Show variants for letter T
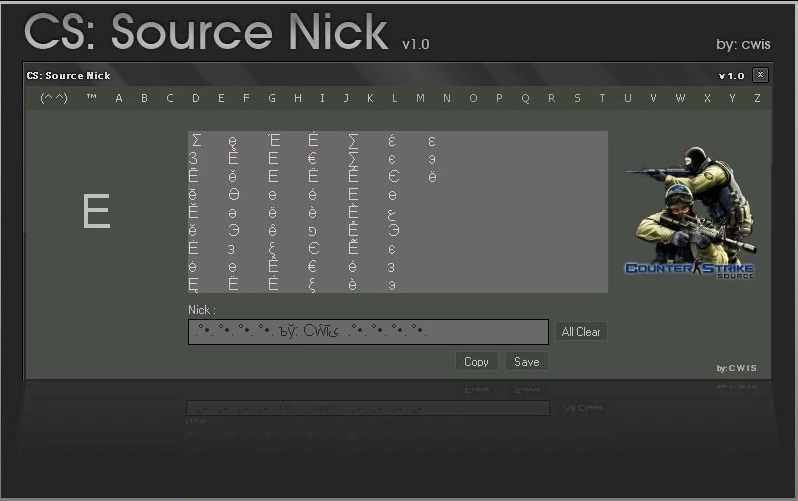This screenshot has height=501, width=798. click(603, 98)
